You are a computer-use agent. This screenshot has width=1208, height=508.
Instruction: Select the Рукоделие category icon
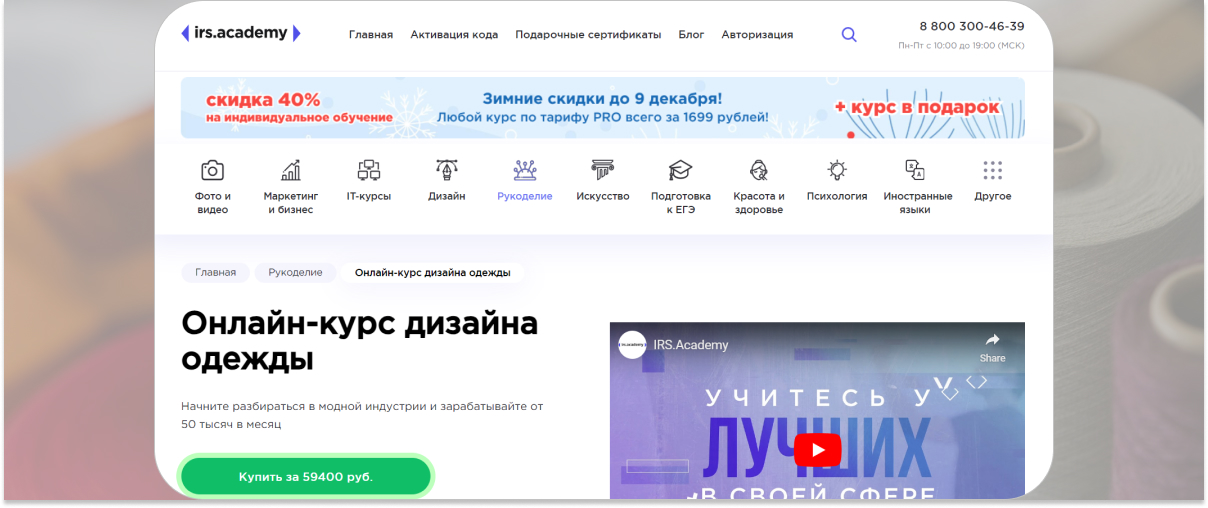coord(525,169)
